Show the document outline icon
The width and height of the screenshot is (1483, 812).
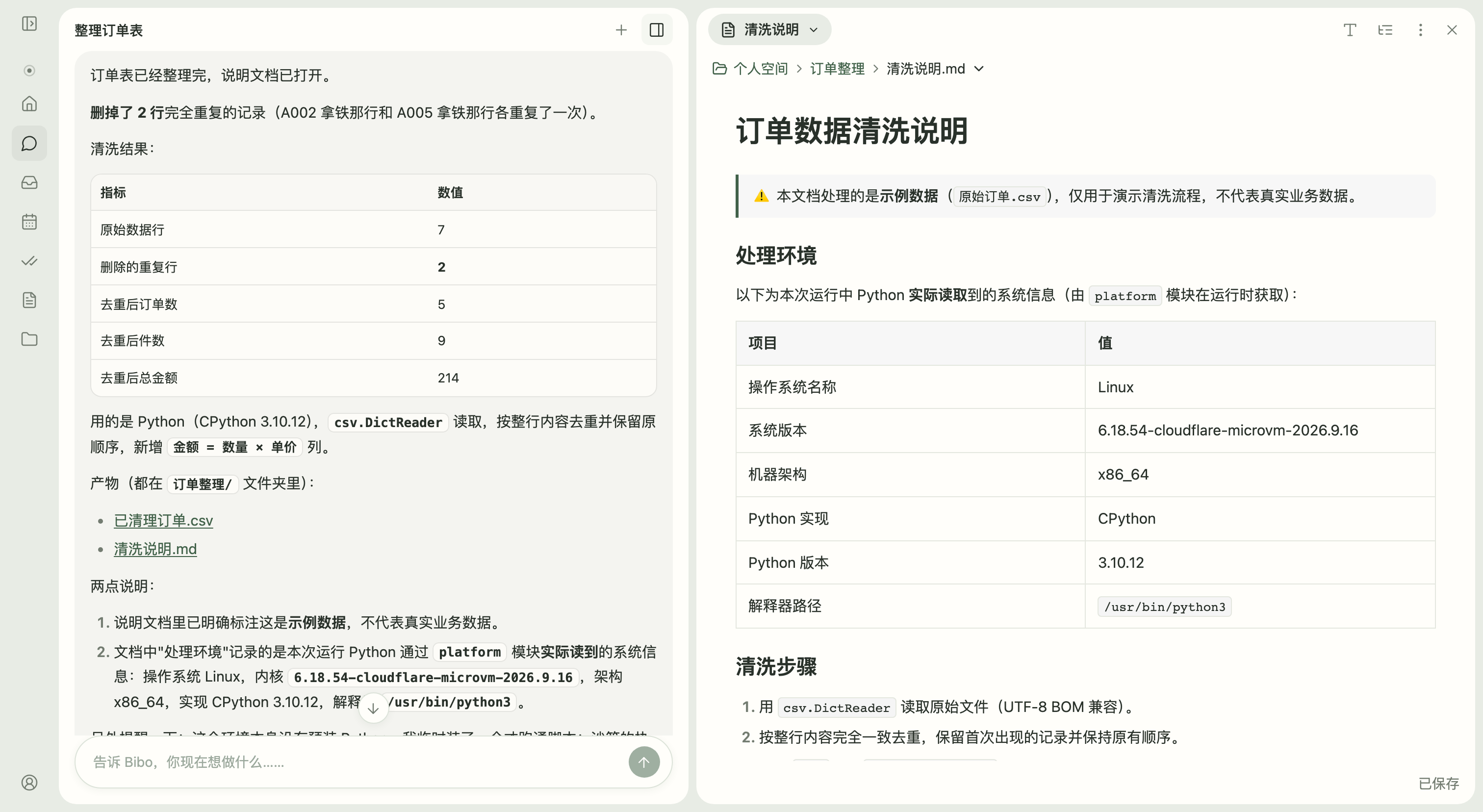pos(1385,30)
